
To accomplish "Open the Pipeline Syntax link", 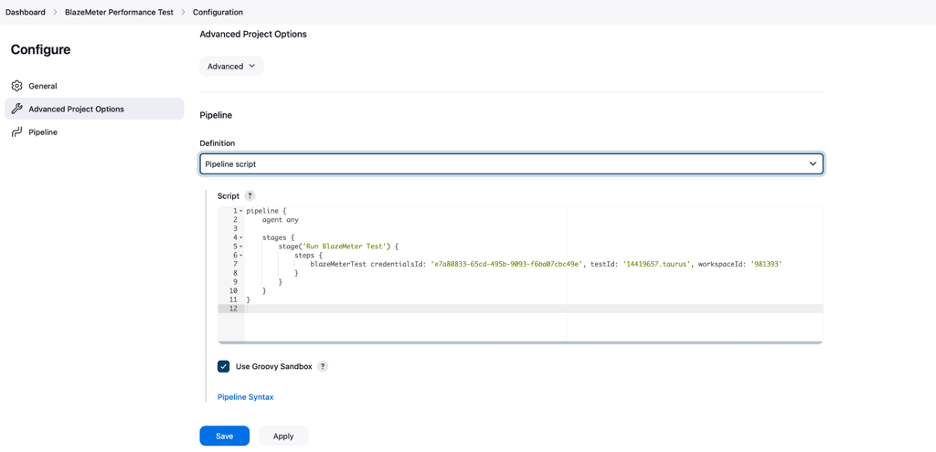I will pyautogui.click(x=245, y=397).
